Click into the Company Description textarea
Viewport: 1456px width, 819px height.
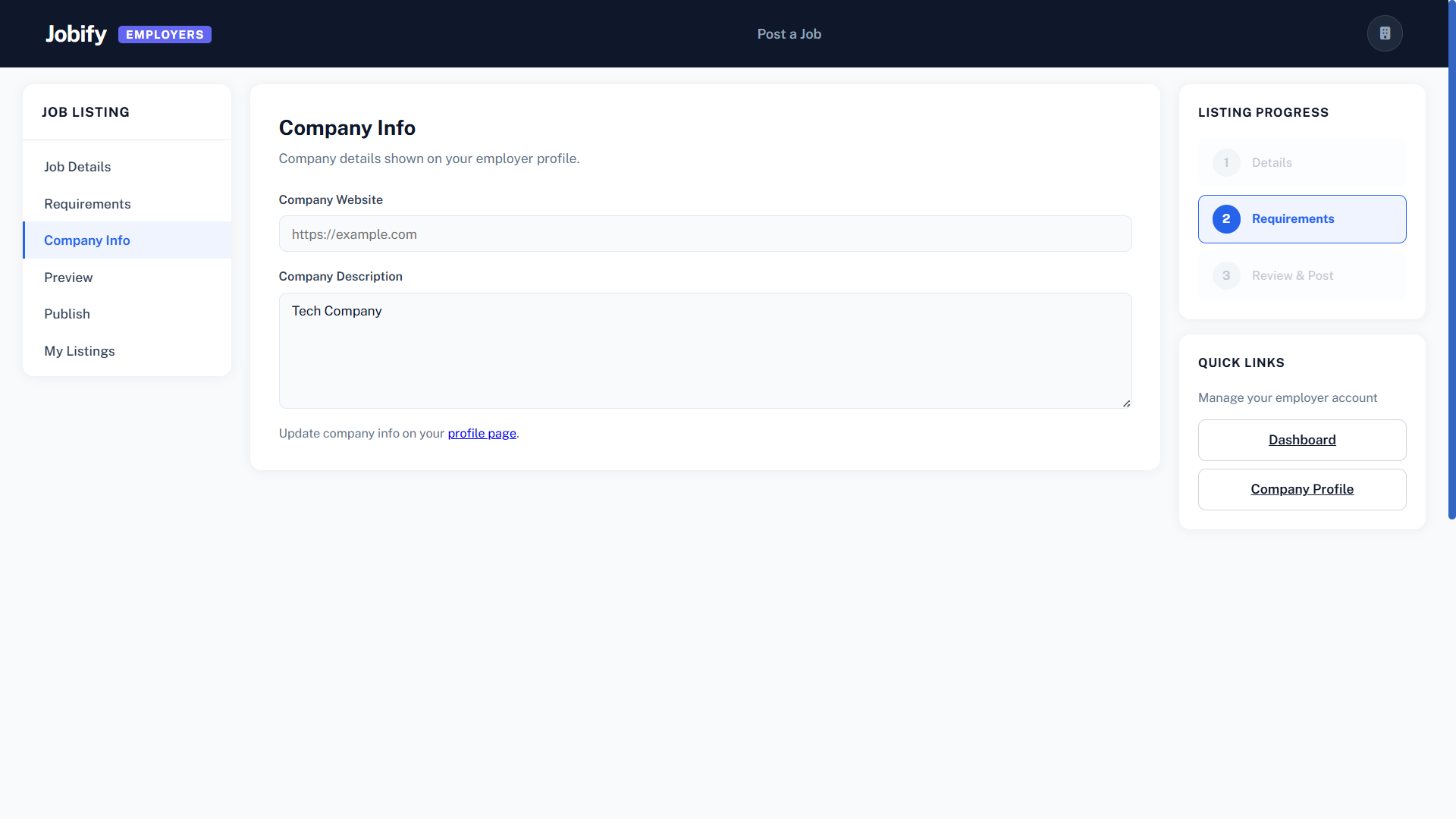tap(705, 350)
